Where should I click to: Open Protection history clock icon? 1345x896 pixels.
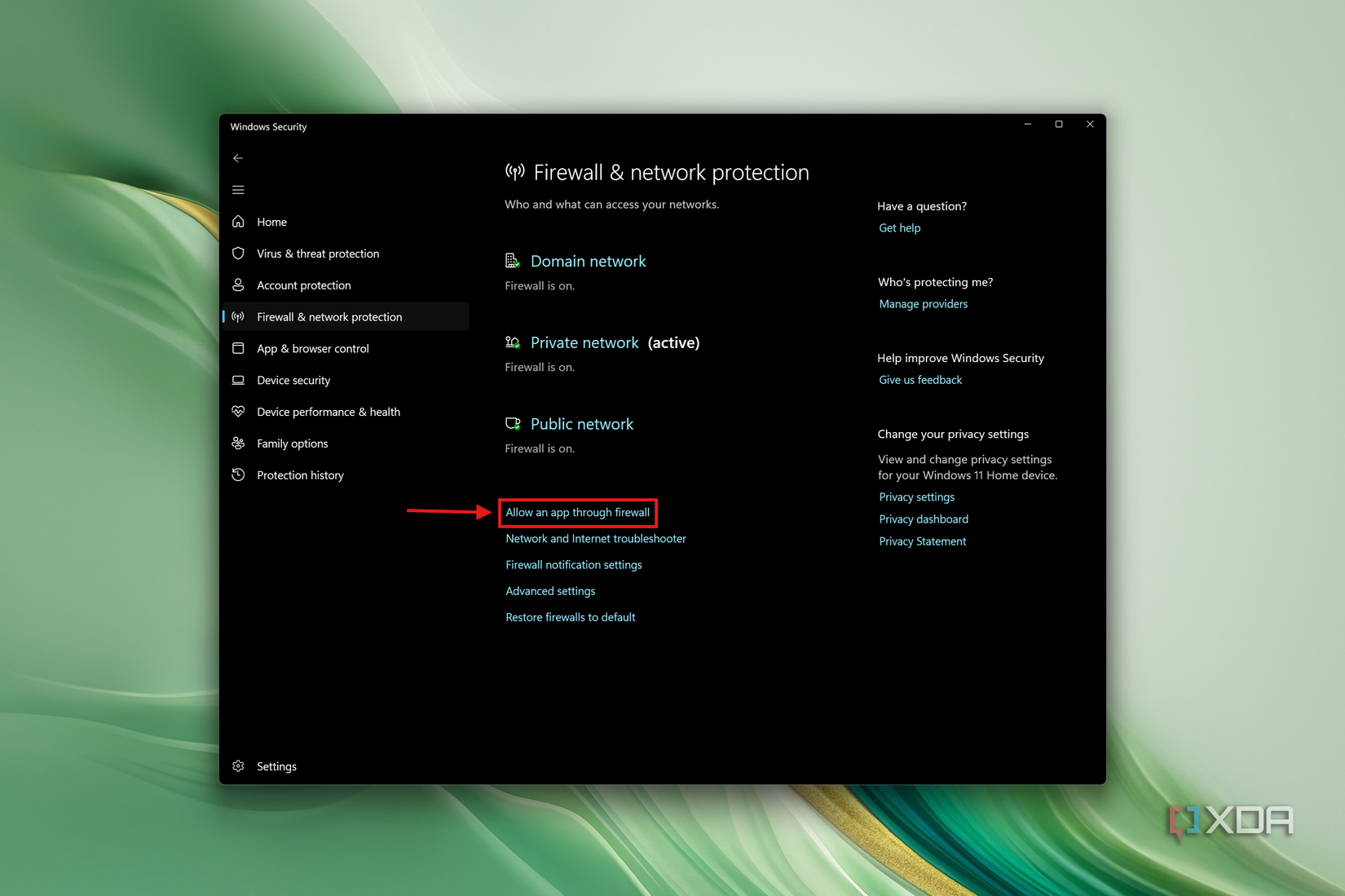pyautogui.click(x=238, y=474)
